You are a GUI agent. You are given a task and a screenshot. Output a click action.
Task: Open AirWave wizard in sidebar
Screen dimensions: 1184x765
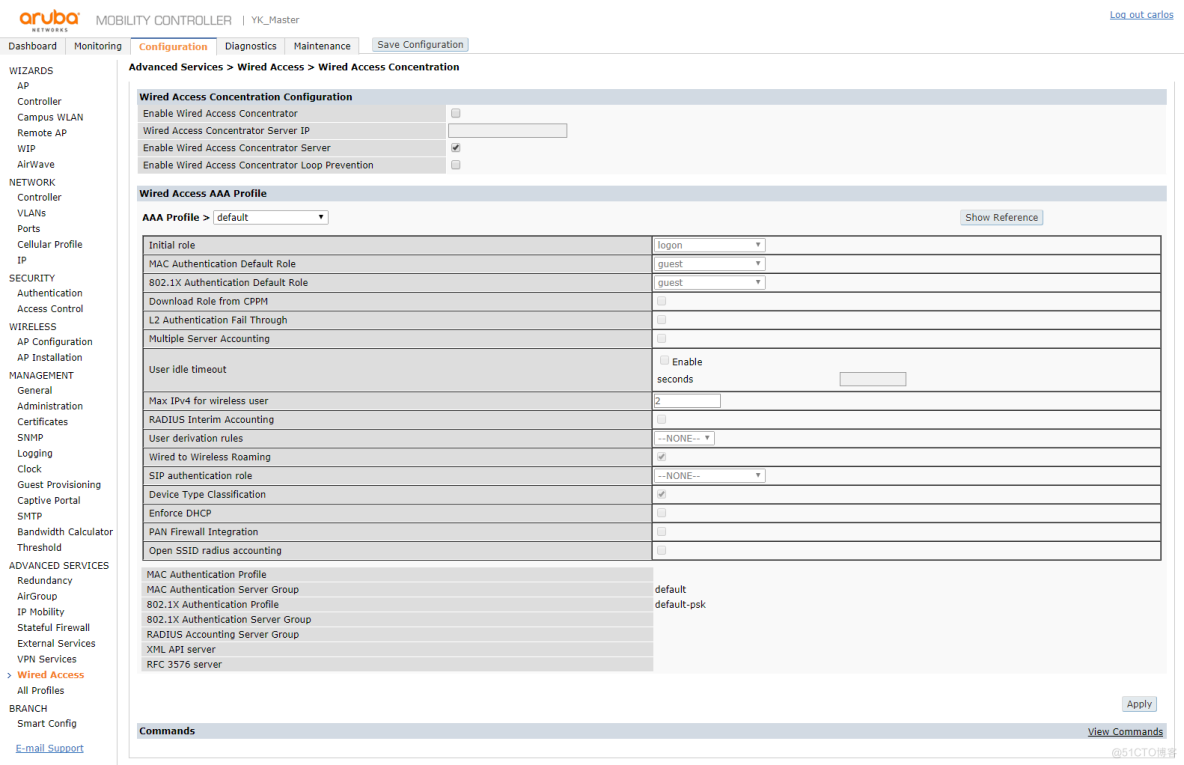pyautogui.click(x=36, y=165)
